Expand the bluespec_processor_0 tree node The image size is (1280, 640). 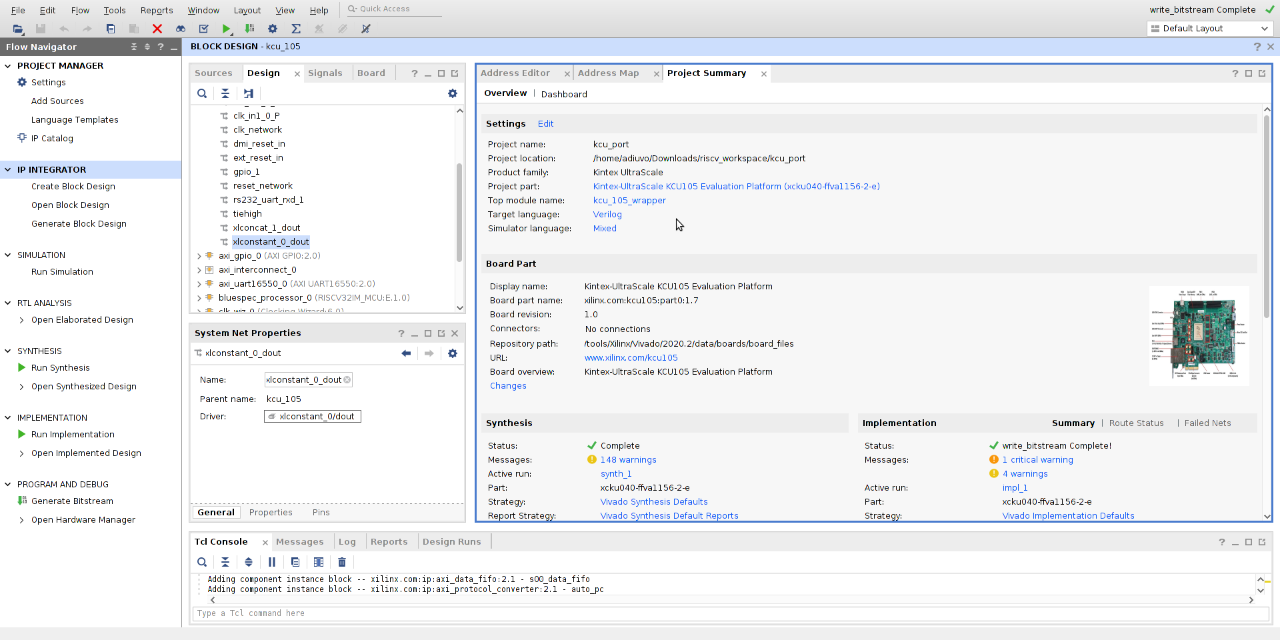(199, 298)
